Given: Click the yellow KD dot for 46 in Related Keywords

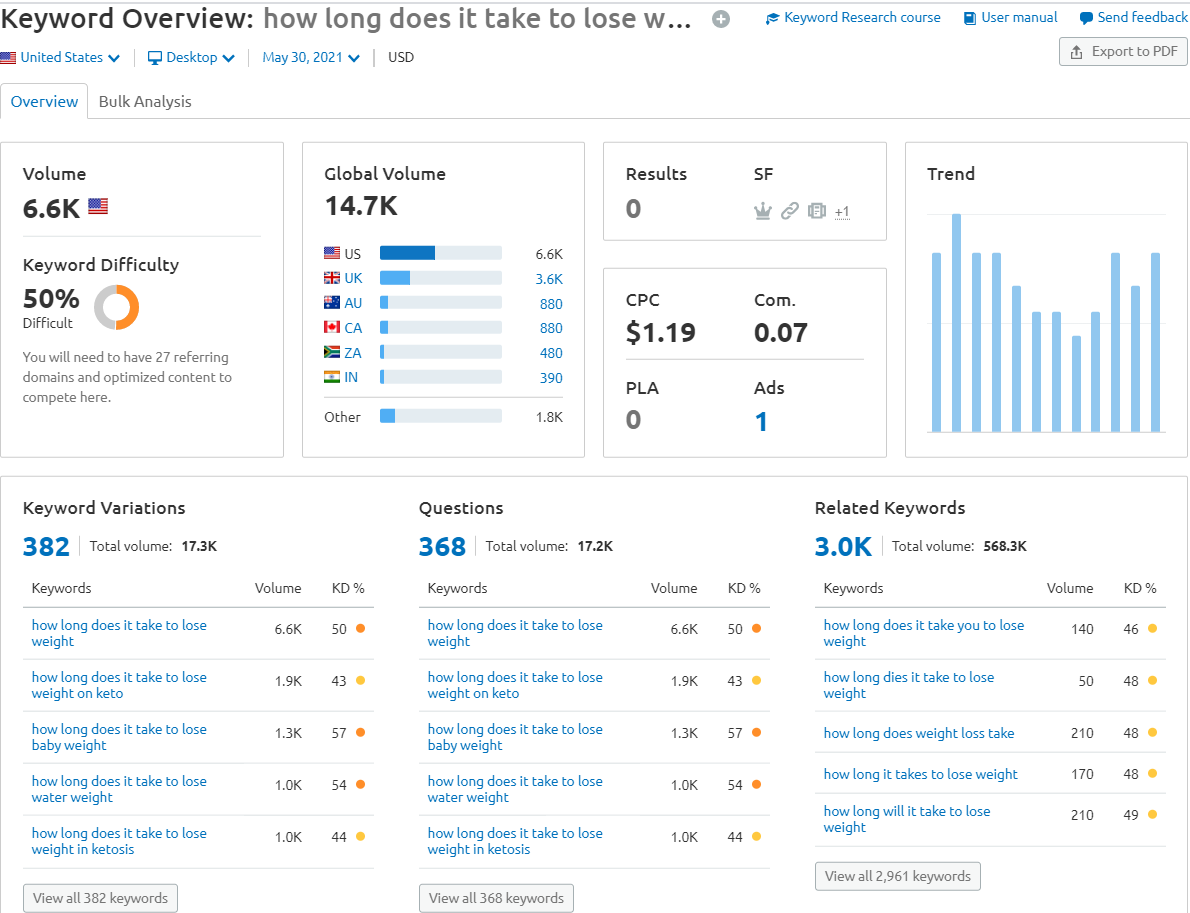Looking at the screenshot, I should 1152,628.
